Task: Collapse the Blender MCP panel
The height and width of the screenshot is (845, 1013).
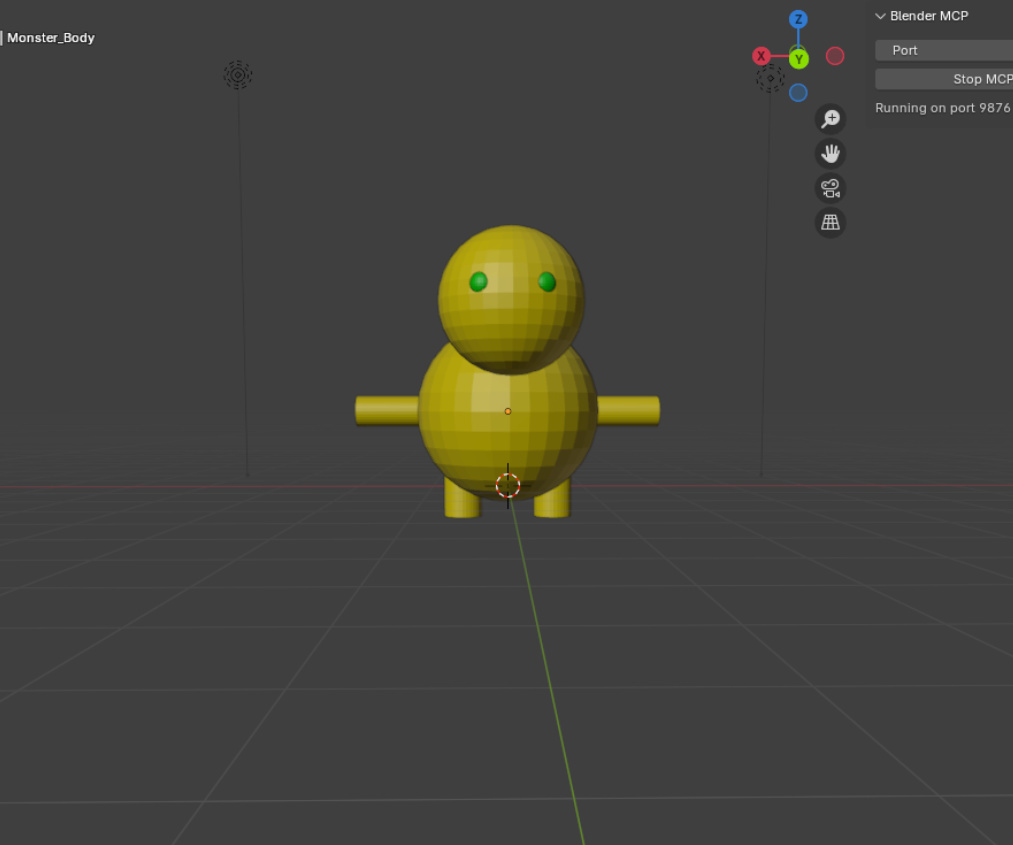Action: (x=881, y=16)
